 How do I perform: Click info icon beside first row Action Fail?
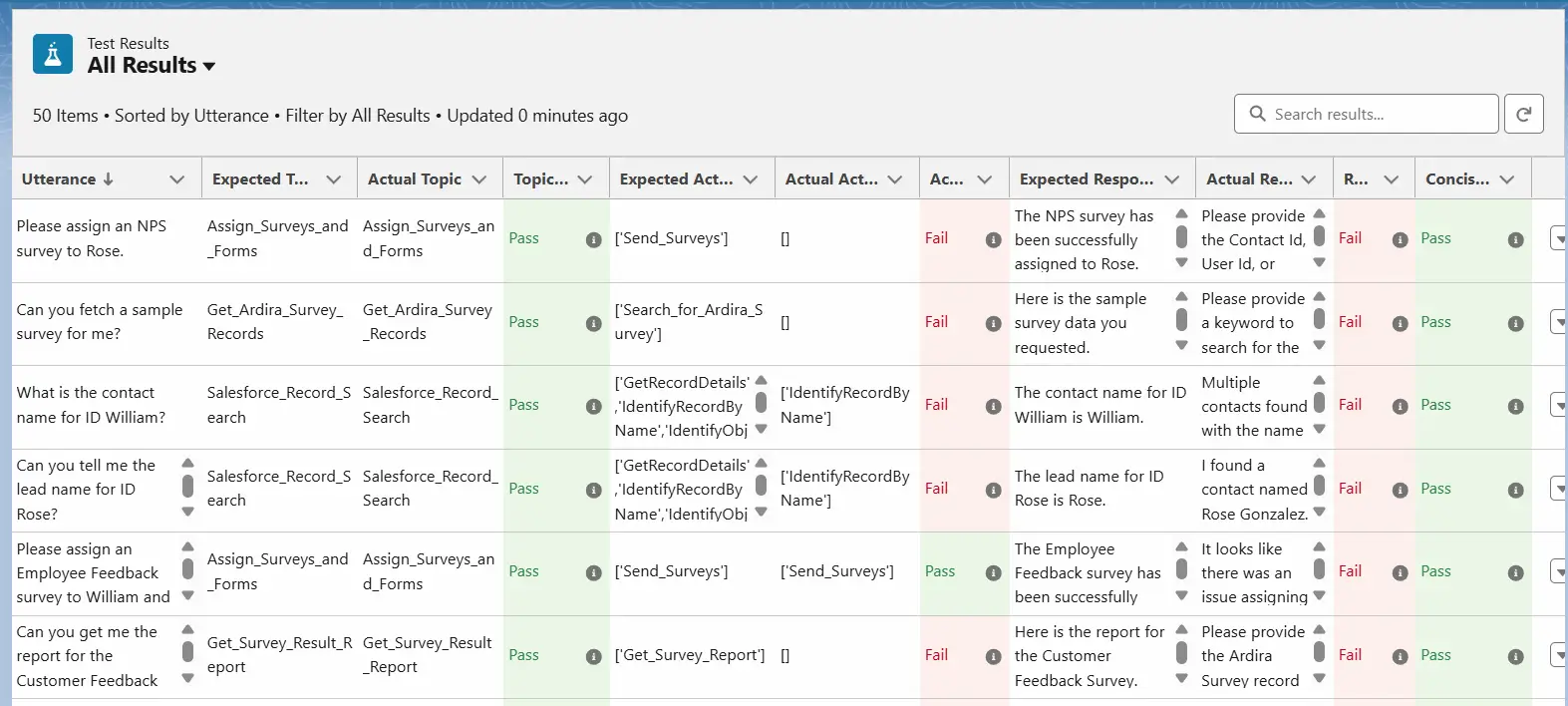click(993, 239)
